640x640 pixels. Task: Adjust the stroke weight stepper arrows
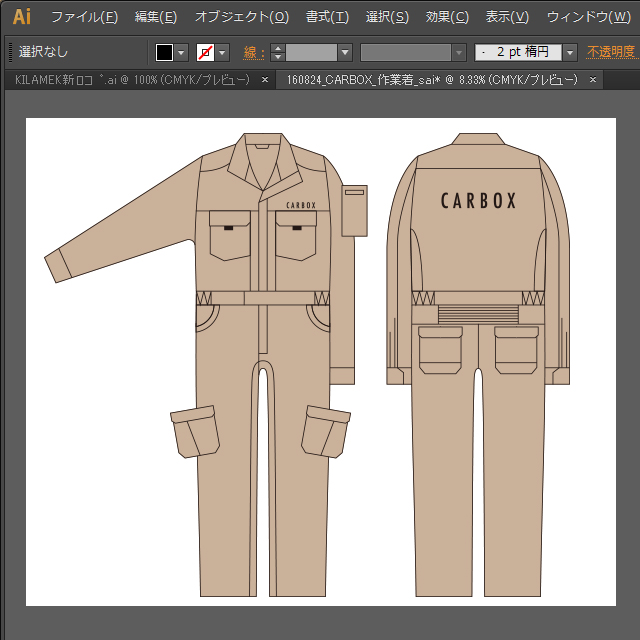point(278,52)
